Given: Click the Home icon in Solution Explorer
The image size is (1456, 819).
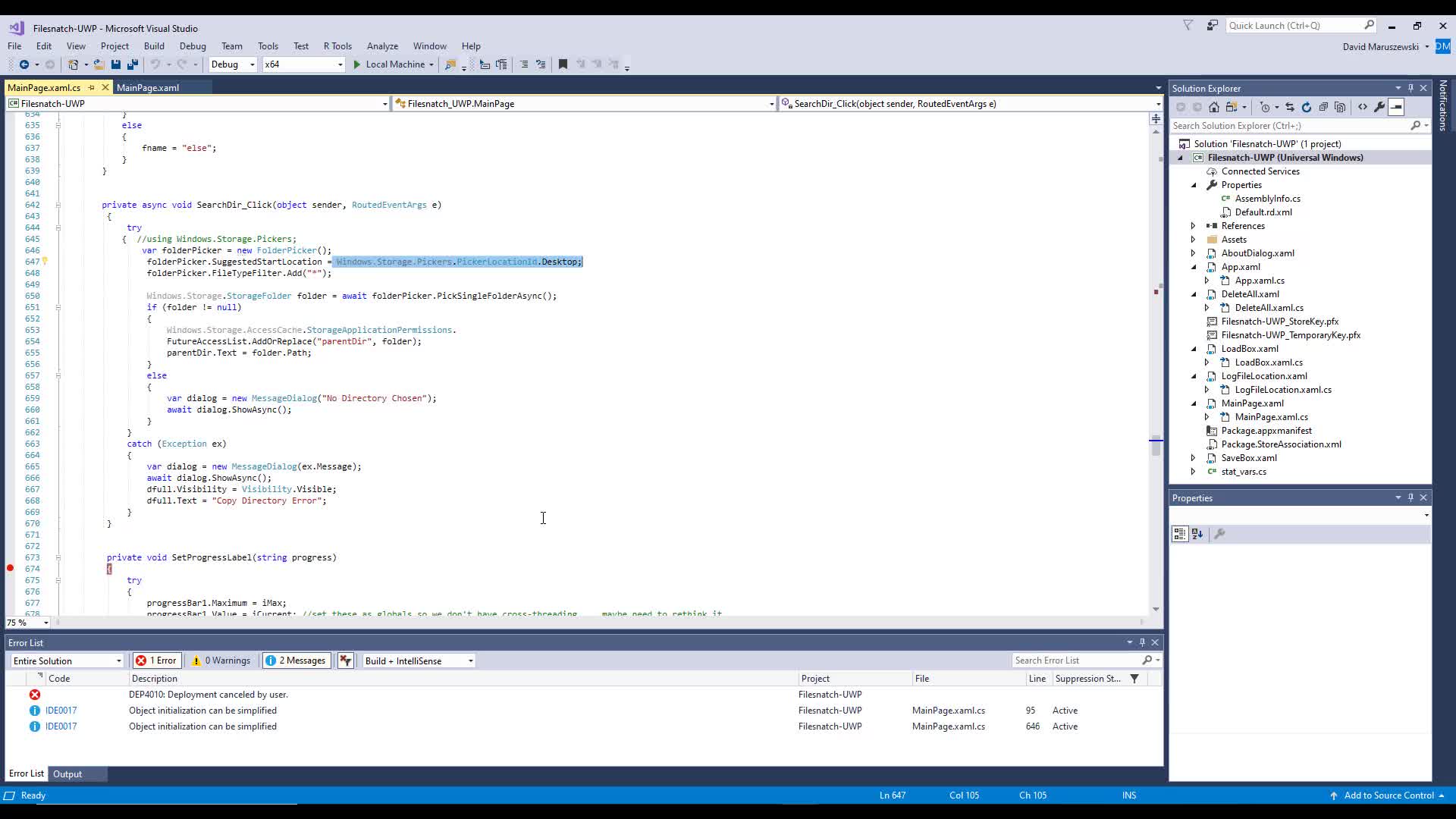Looking at the screenshot, I should [x=1214, y=108].
